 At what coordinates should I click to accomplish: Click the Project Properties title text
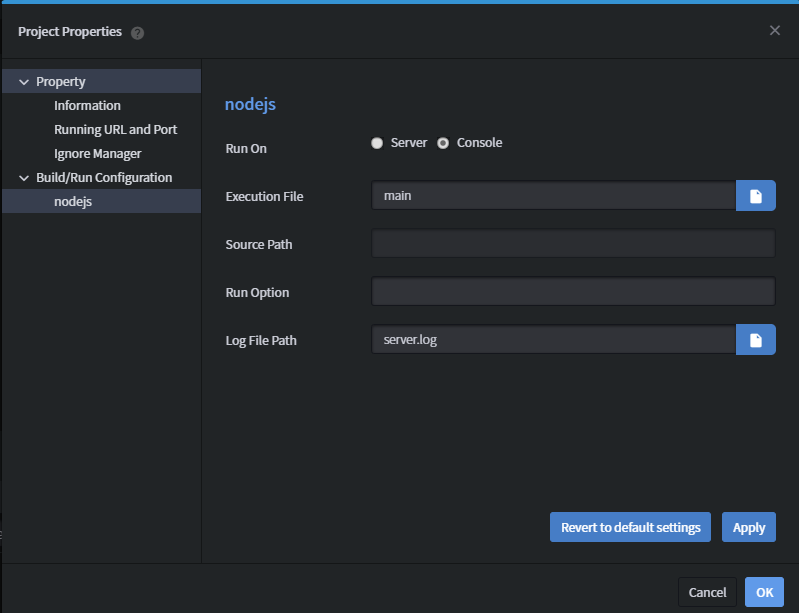click(x=70, y=32)
